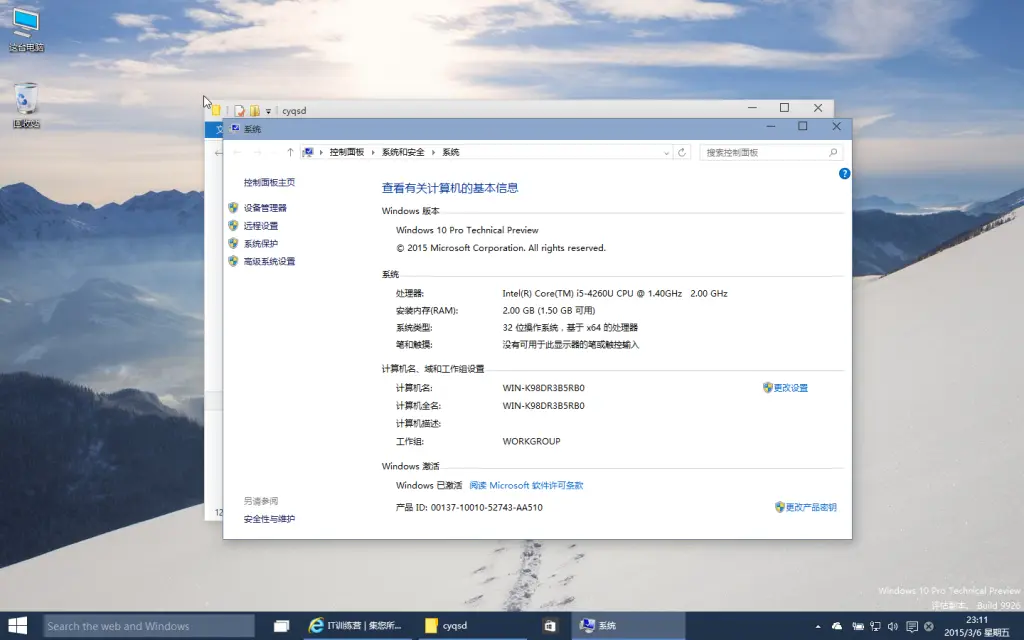Click Change product key (更改产品密钥) link

[x=810, y=507]
